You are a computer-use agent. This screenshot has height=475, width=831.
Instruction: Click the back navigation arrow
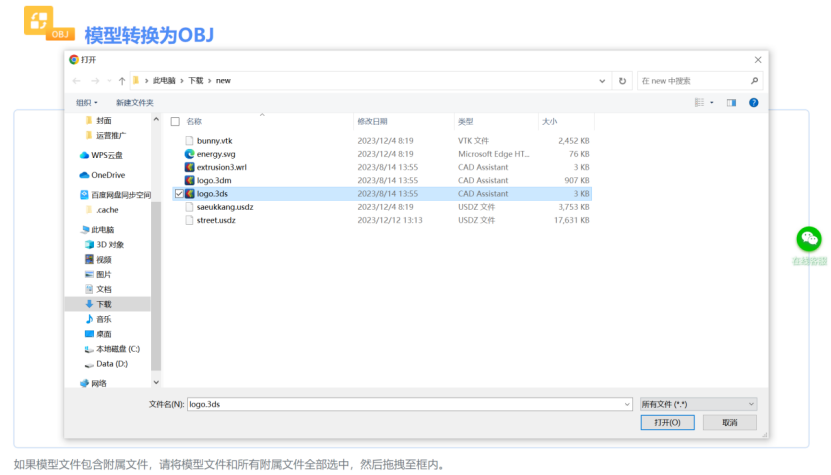click(x=76, y=81)
